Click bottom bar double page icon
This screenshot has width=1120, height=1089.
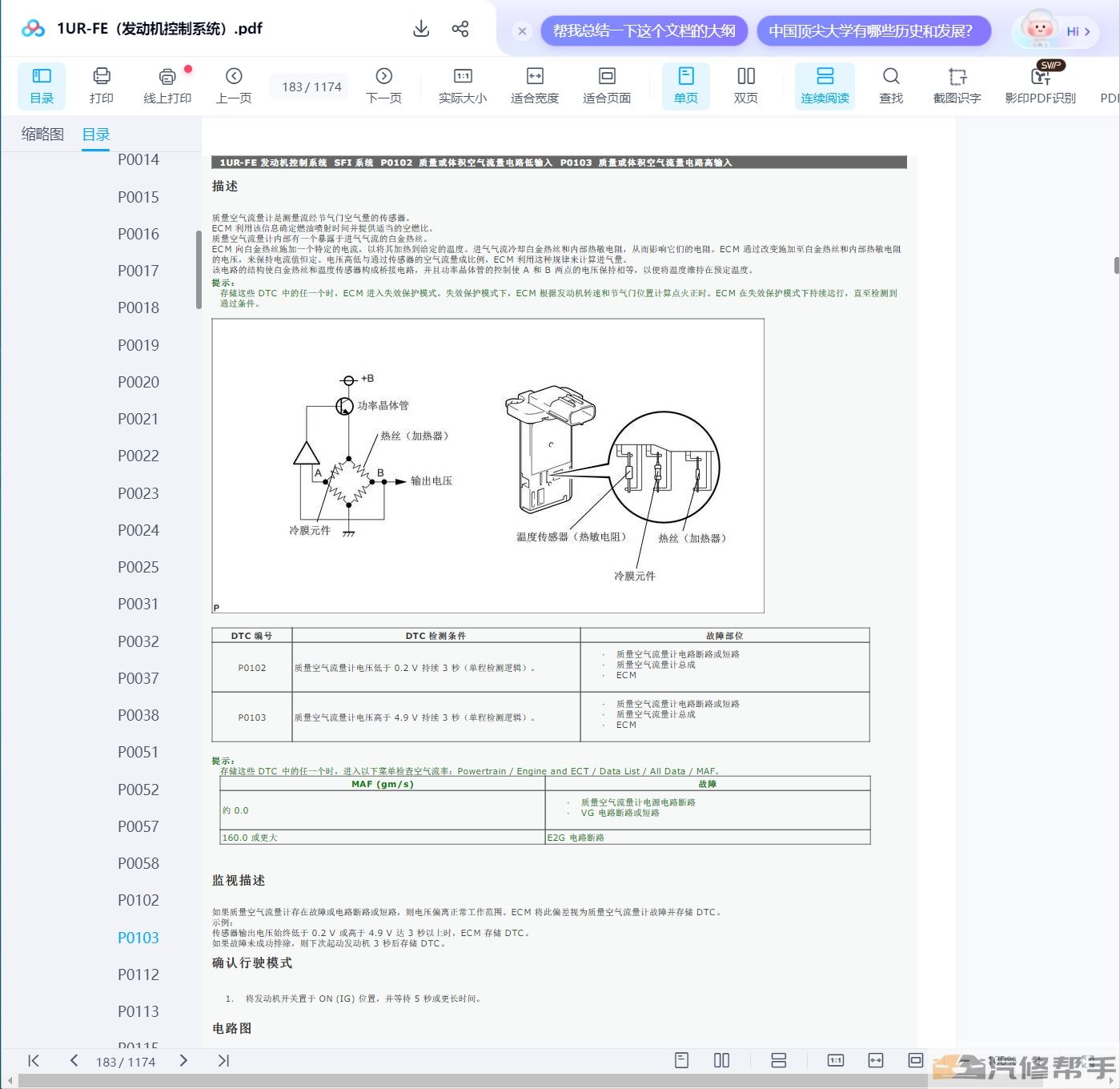[721, 1060]
